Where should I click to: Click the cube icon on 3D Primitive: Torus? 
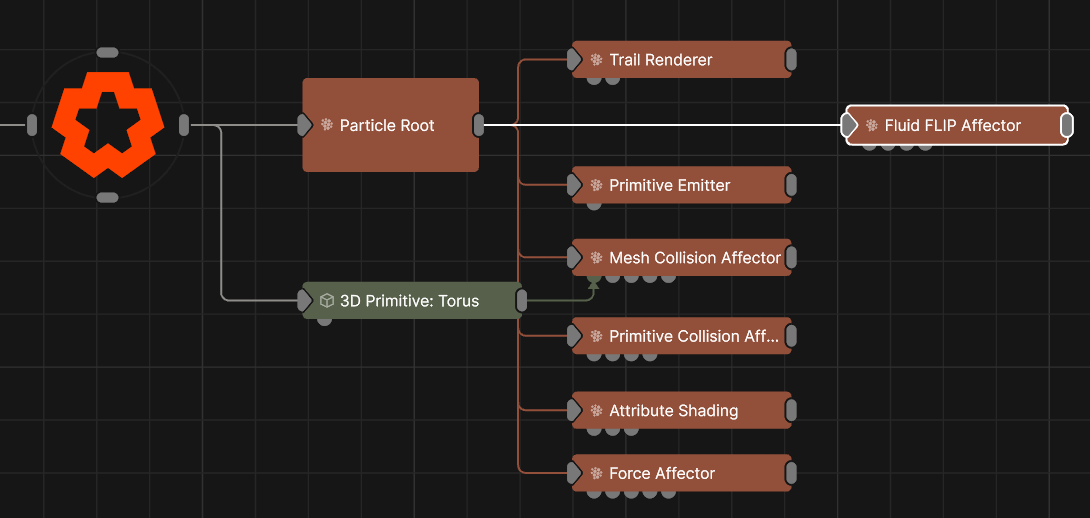point(326,301)
